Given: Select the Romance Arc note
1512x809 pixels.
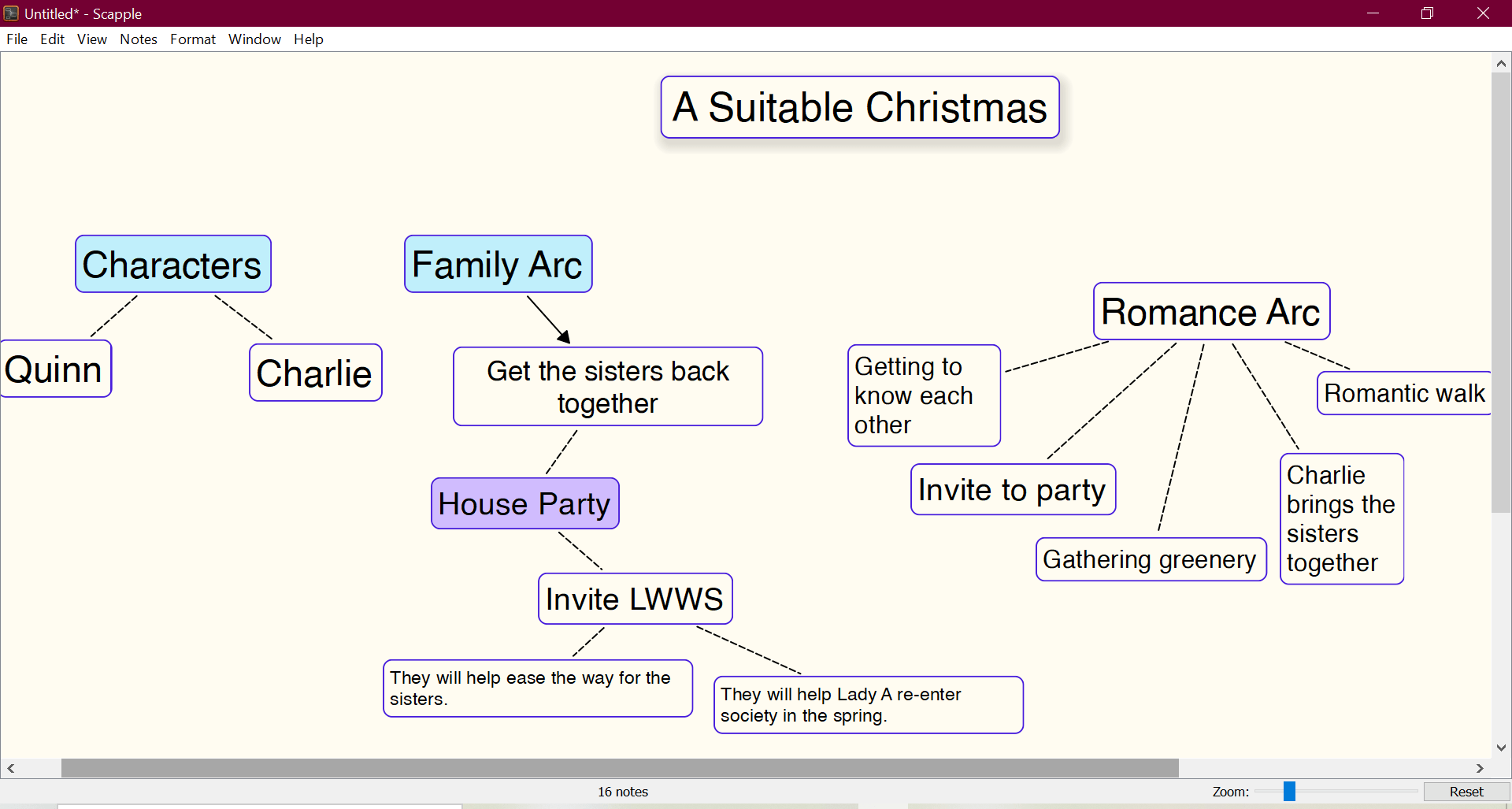Looking at the screenshot, I should [x=1212, y=311].
